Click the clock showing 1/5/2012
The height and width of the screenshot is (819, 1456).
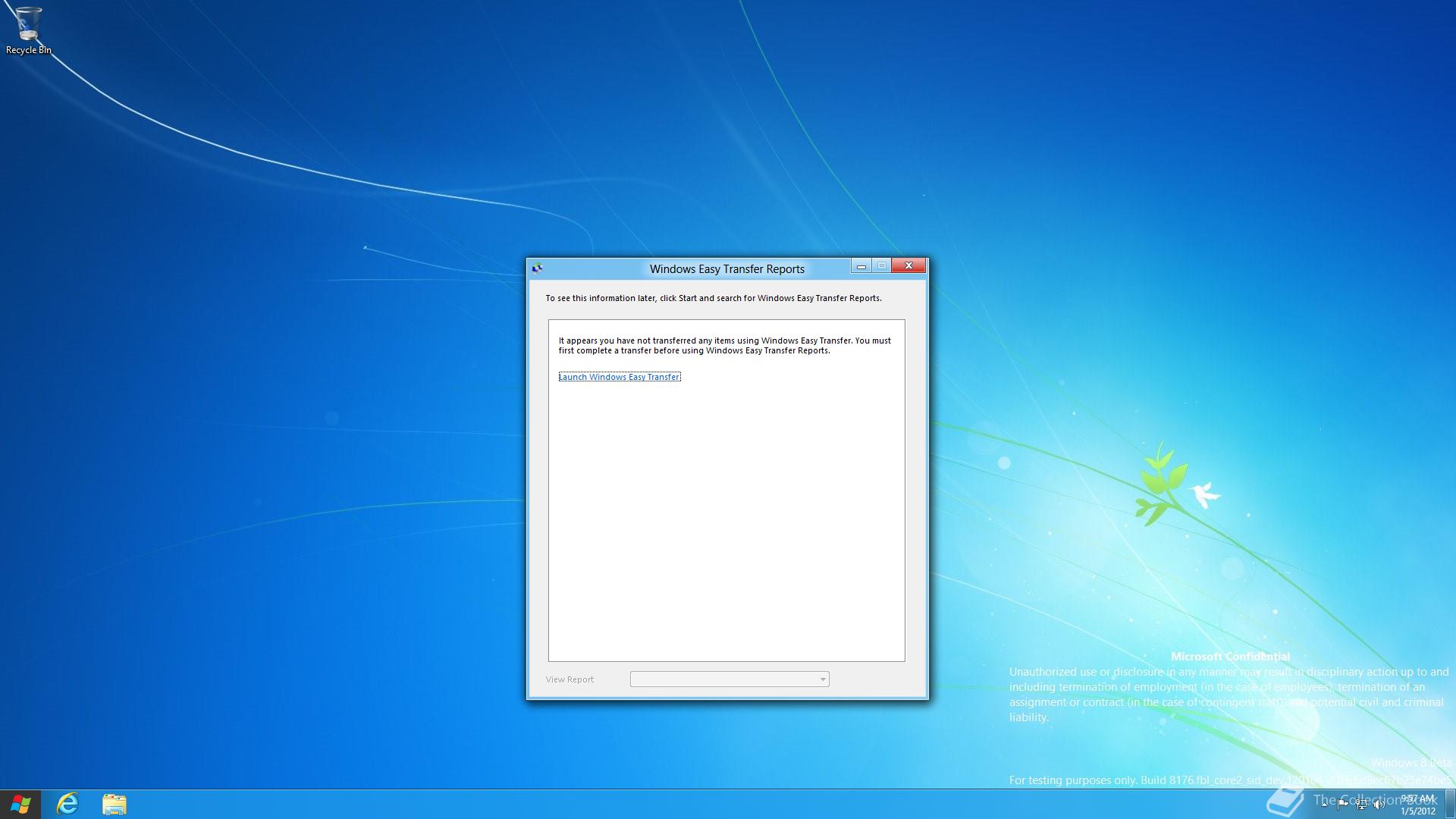tap(1418, 805)
